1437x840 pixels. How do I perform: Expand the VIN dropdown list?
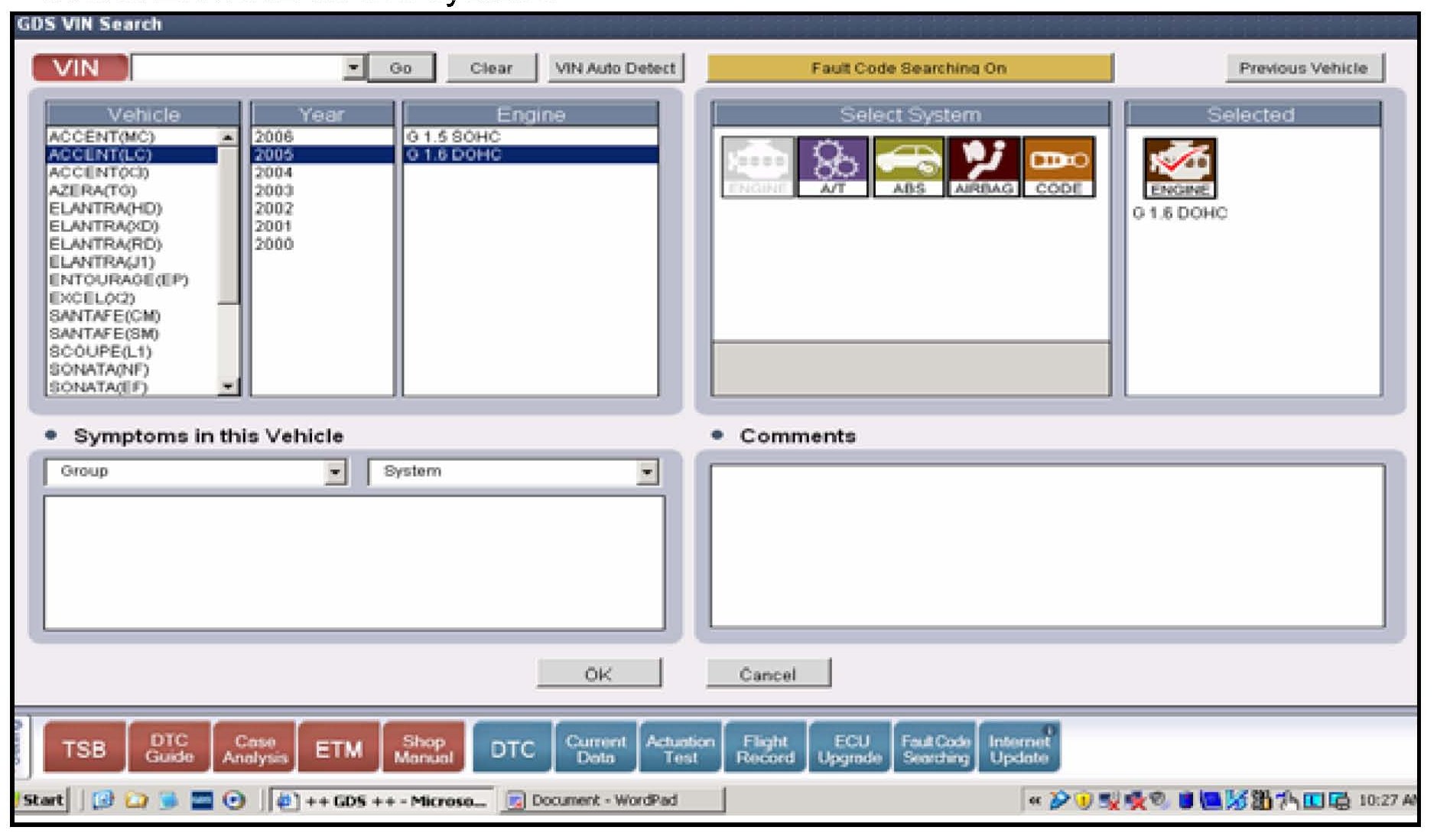pos(353,67)
